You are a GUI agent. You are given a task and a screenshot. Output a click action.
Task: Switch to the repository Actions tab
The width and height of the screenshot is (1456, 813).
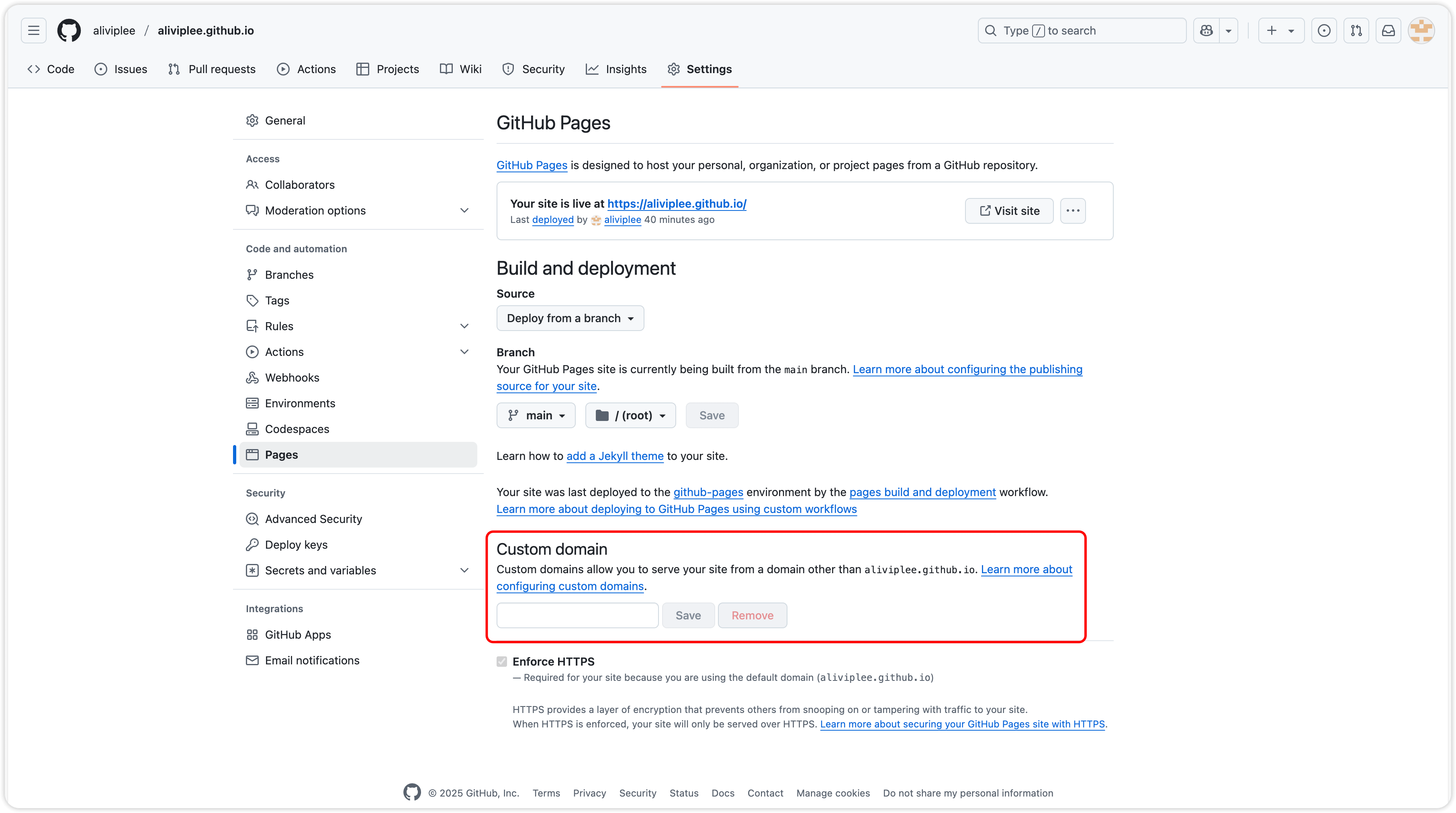[x=307, y=69]
